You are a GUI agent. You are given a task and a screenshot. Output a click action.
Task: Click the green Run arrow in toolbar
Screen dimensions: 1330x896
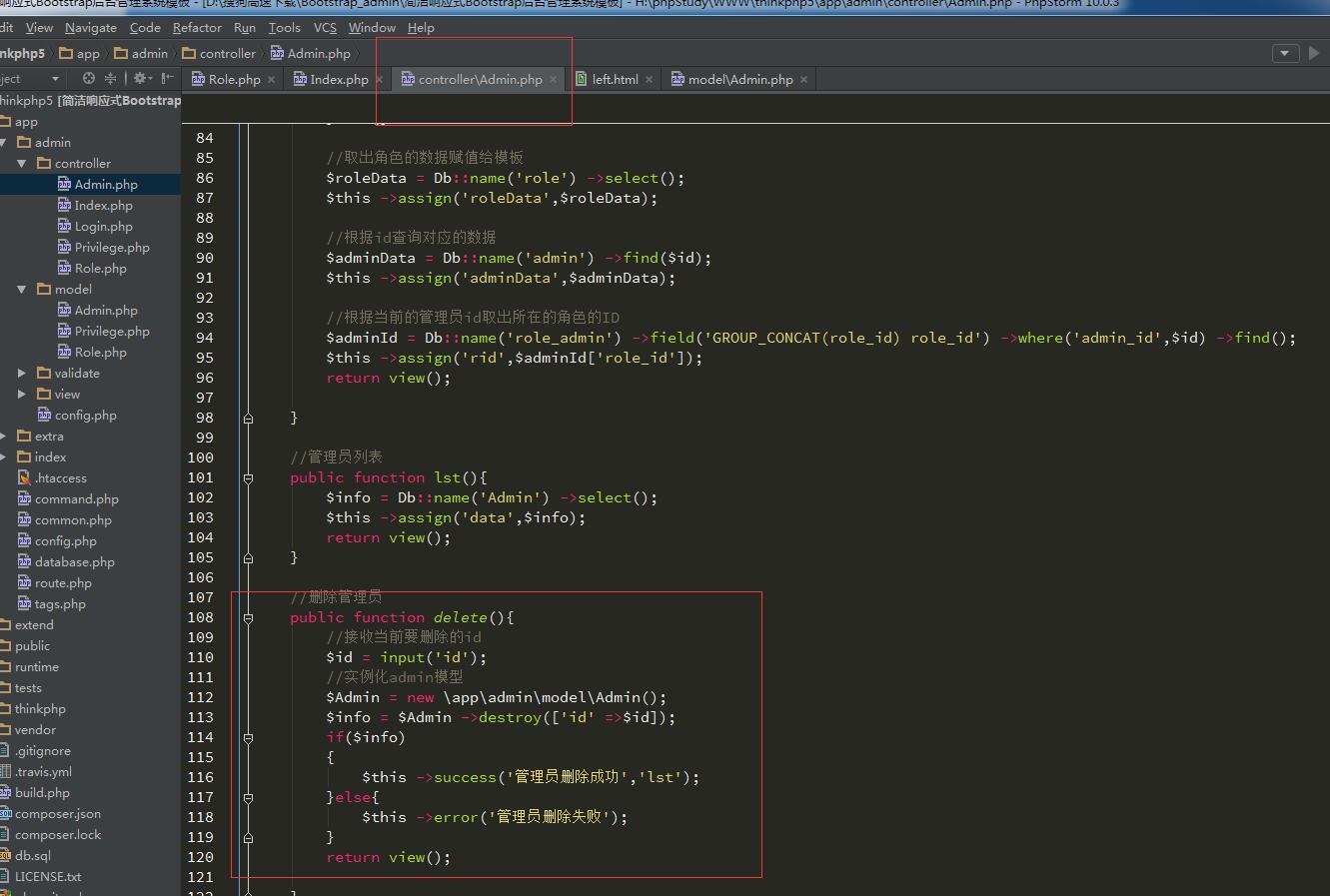click(1314, 53)
